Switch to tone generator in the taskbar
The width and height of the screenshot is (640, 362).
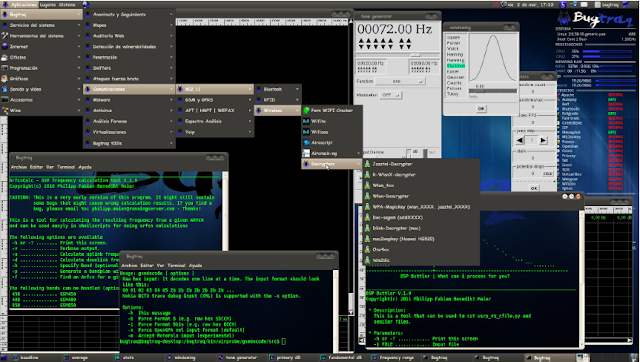pyautogui.click(x=241, y=358)
